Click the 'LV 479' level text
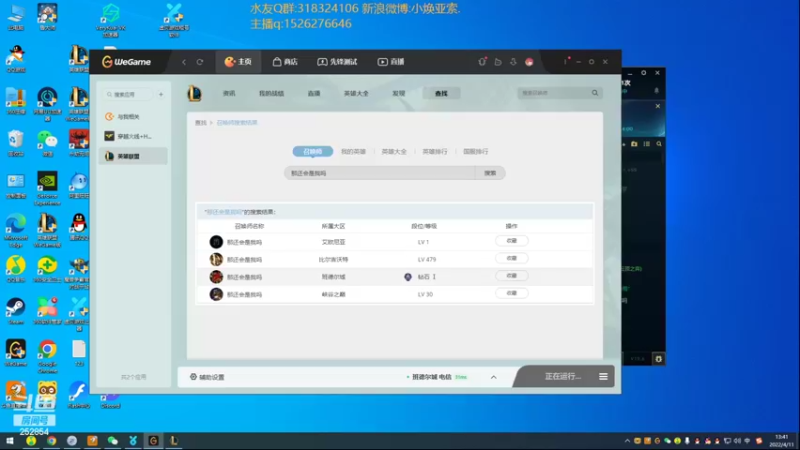Screen dimensions: 800x450 point(427,259)
